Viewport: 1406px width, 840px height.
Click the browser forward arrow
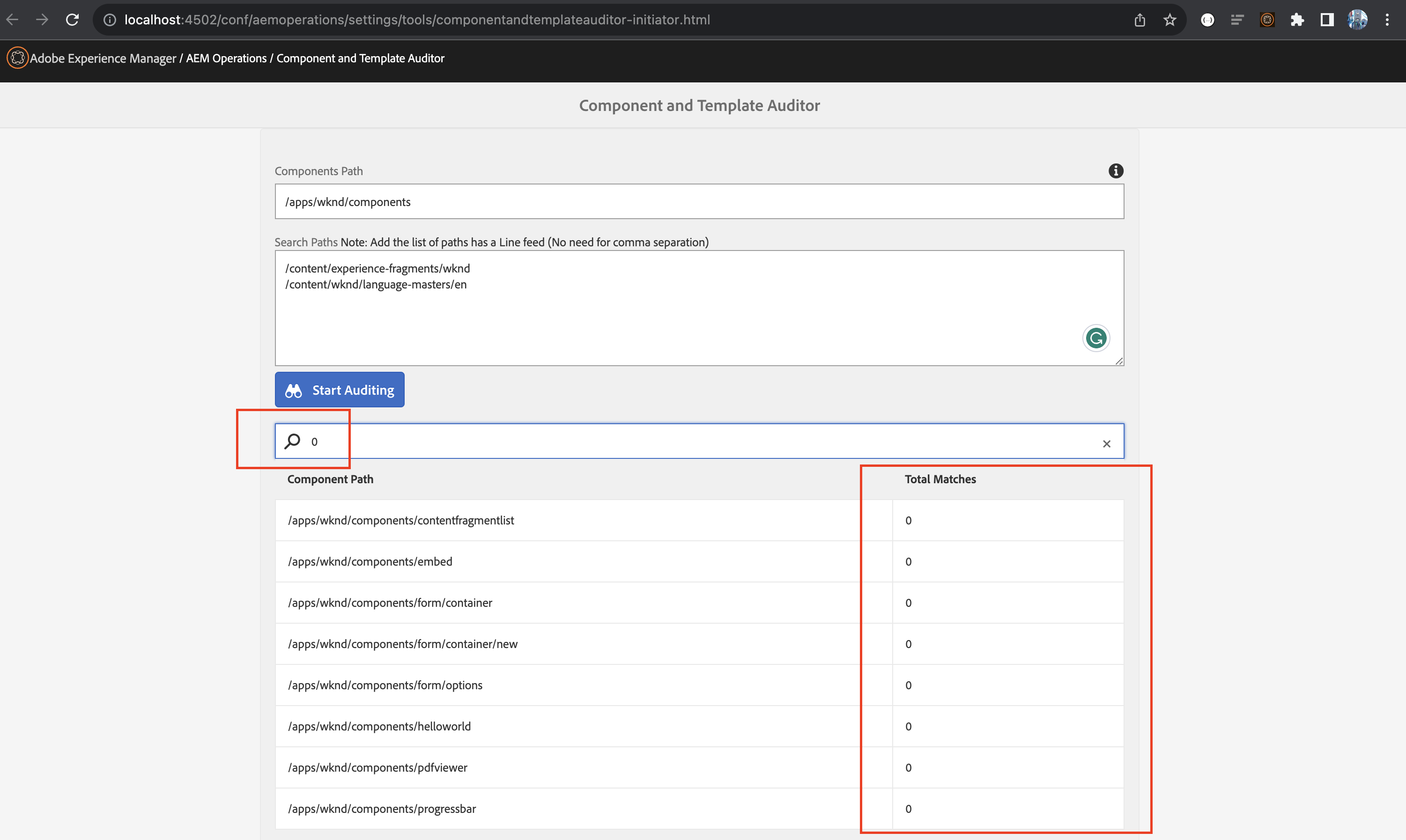[x=42, y=20]
